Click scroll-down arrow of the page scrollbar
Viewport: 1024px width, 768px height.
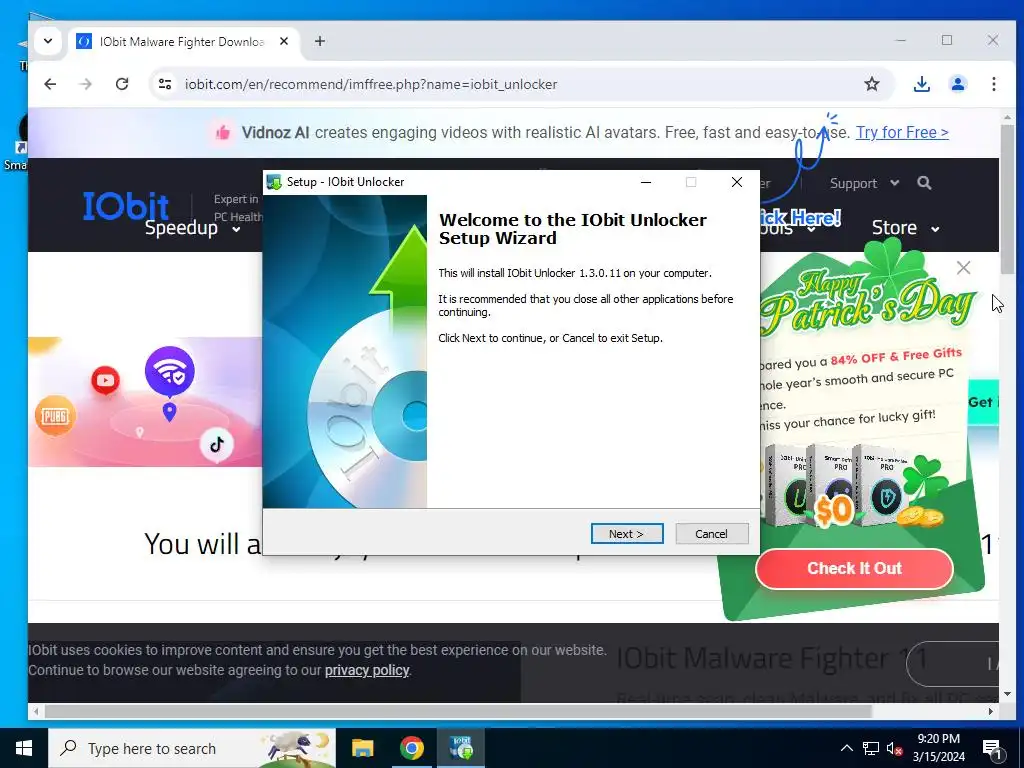(1007, 694)
